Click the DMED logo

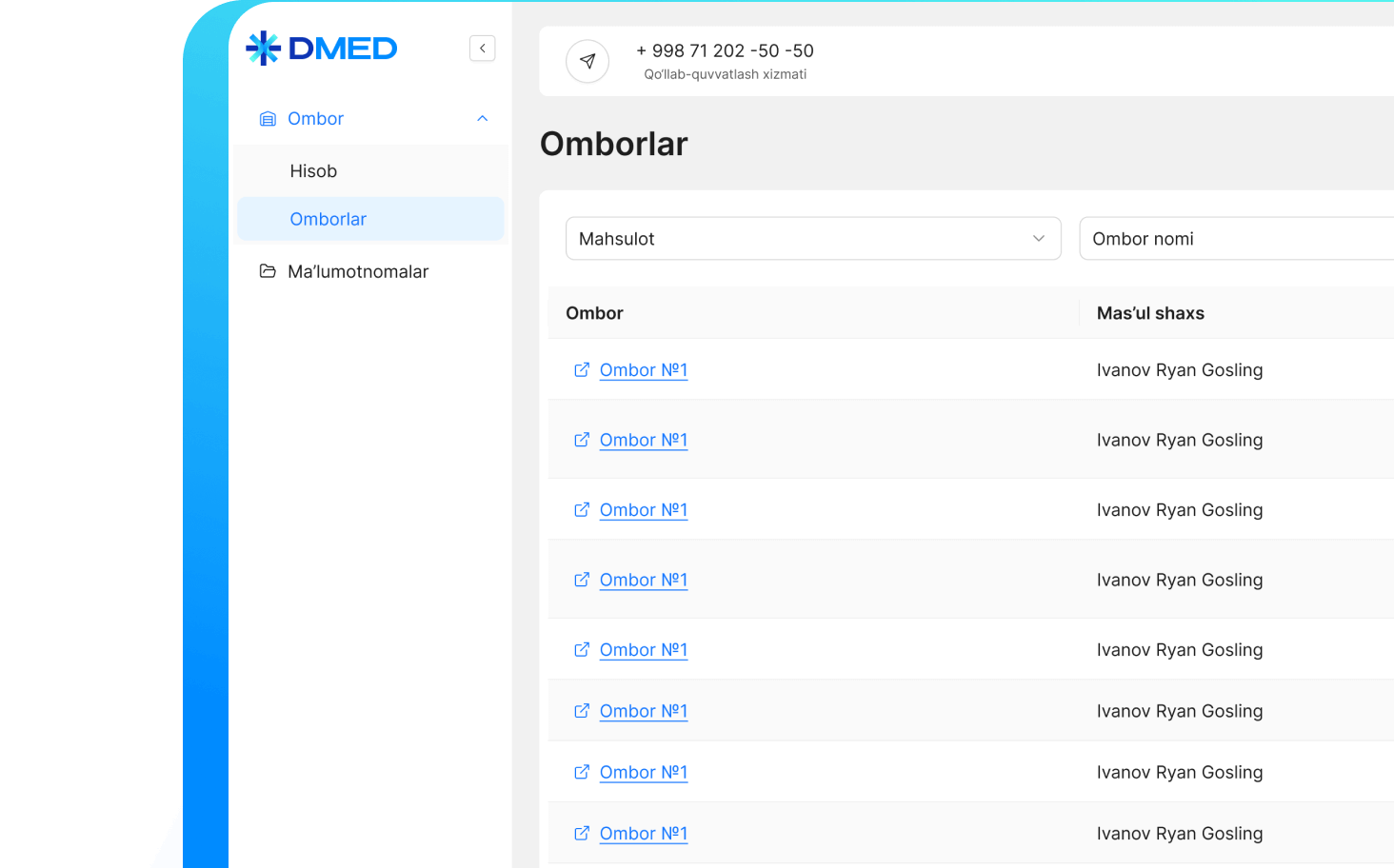[322, 49]
